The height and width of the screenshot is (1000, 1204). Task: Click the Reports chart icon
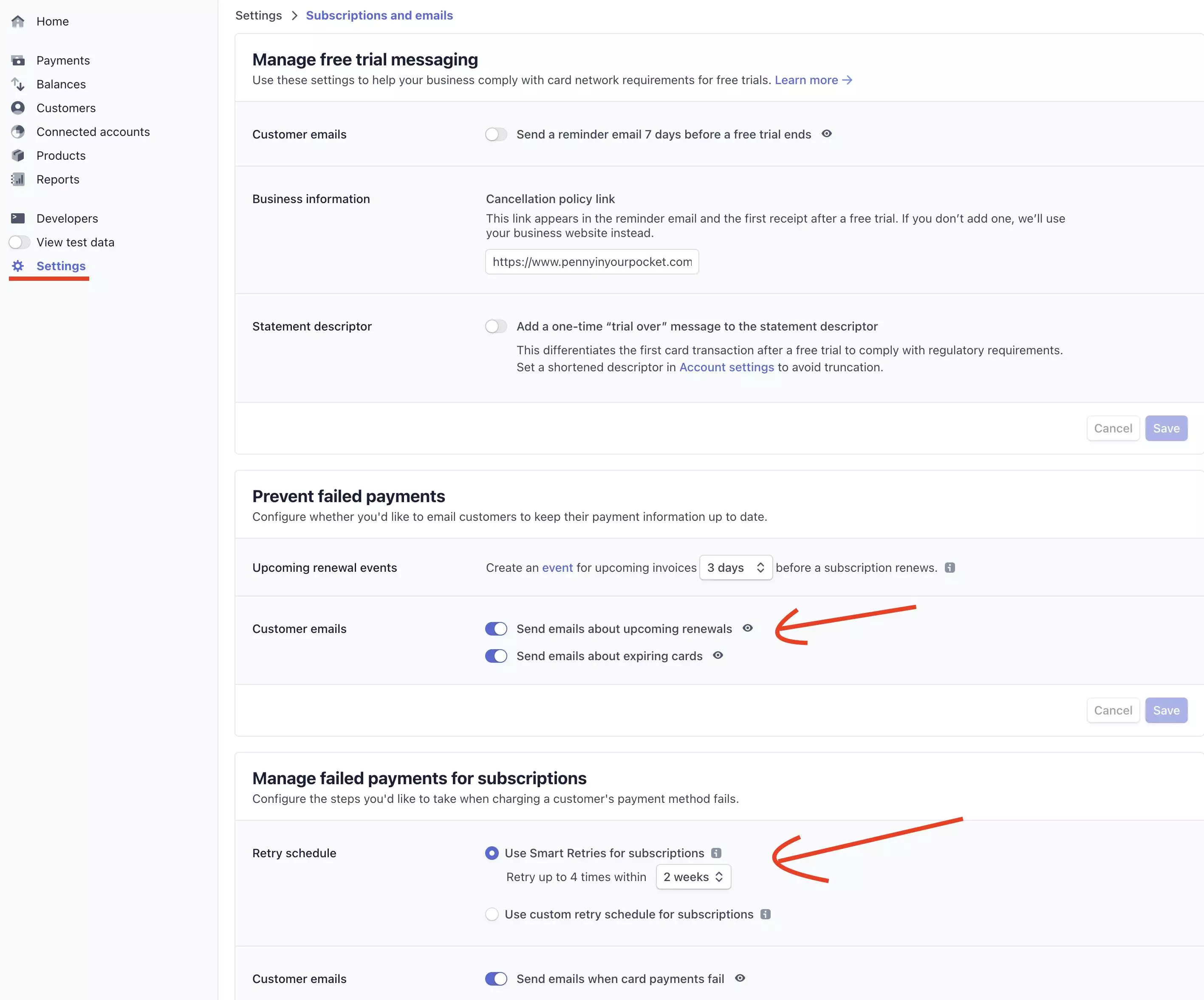(x=18, y=179)
